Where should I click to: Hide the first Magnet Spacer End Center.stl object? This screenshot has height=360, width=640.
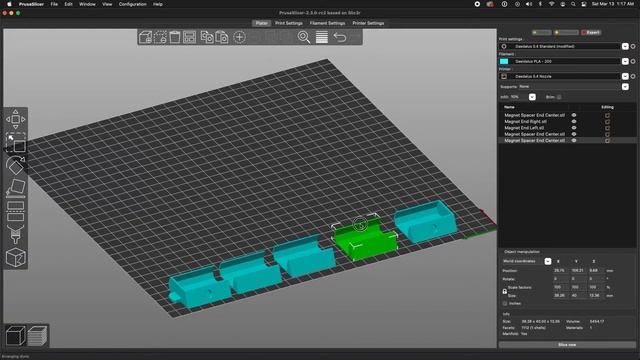coord(574,115)
